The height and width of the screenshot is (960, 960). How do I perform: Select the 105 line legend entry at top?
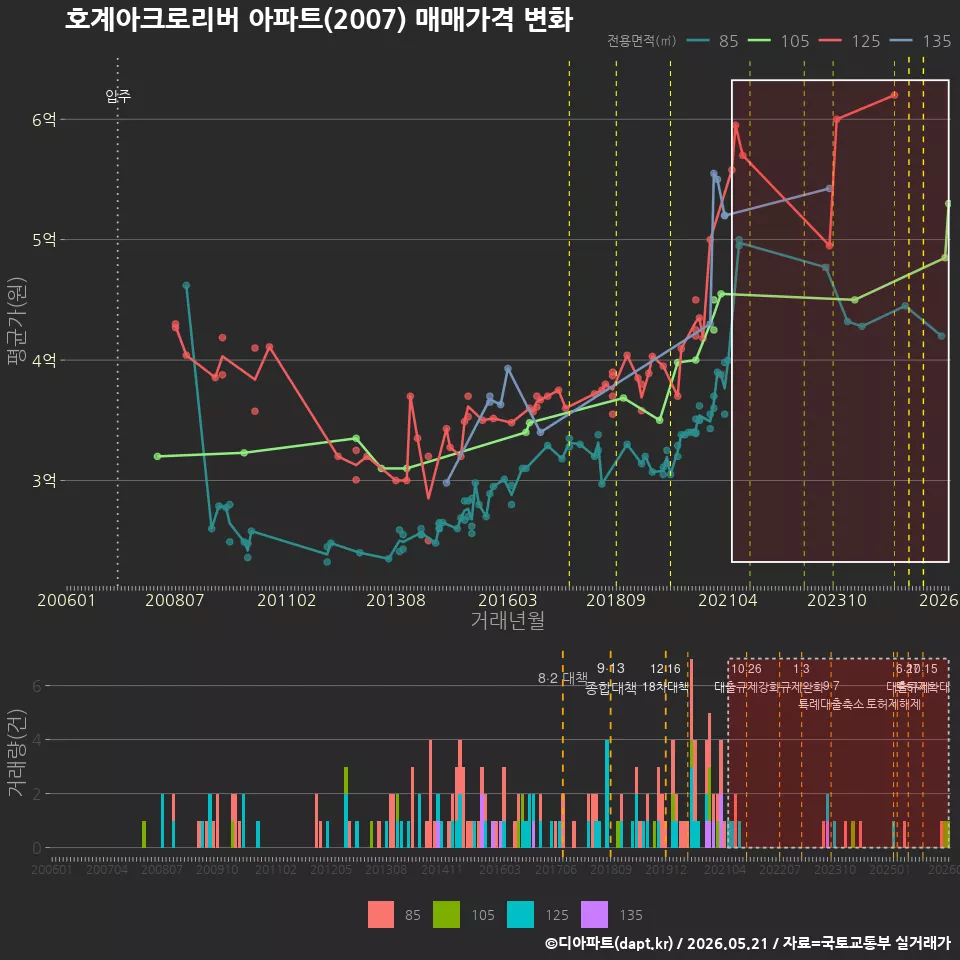(779, 41)
